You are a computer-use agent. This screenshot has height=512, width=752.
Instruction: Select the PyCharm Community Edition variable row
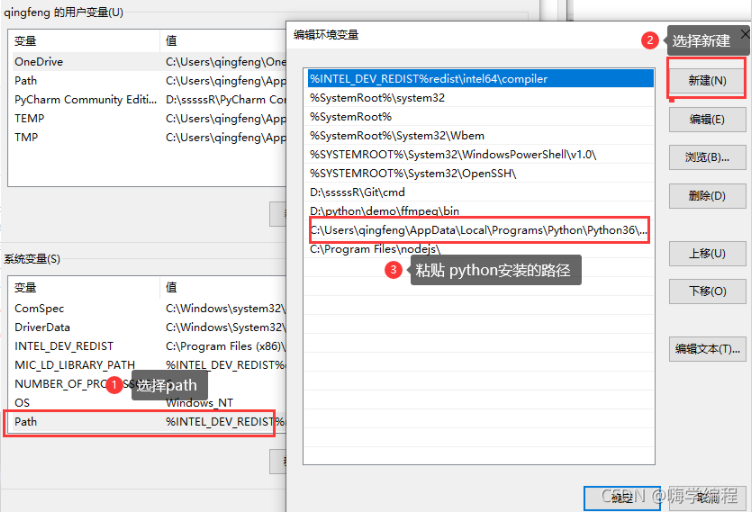click(x=150, y=100)
